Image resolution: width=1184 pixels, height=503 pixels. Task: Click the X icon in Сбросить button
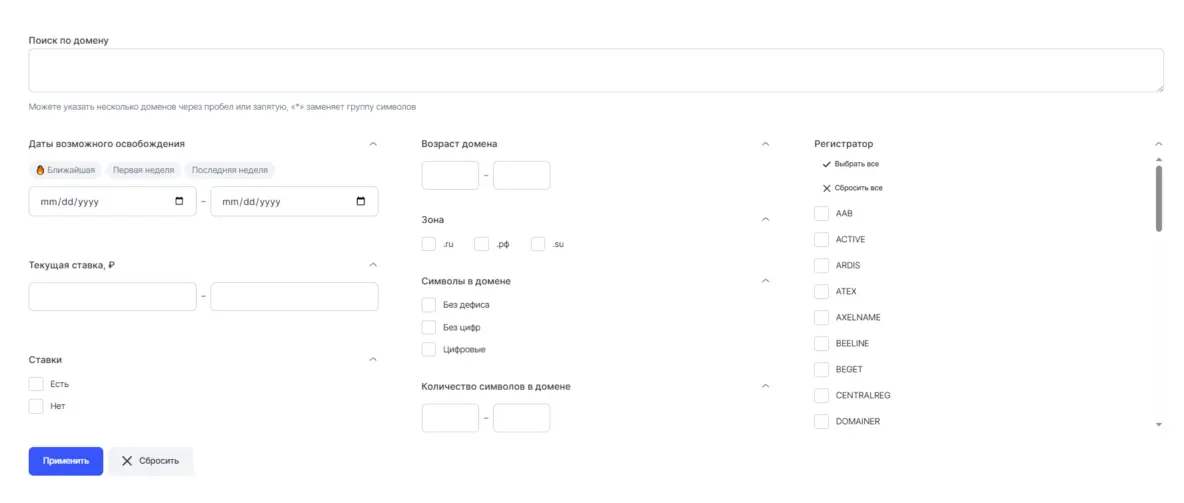coord(127,461)
